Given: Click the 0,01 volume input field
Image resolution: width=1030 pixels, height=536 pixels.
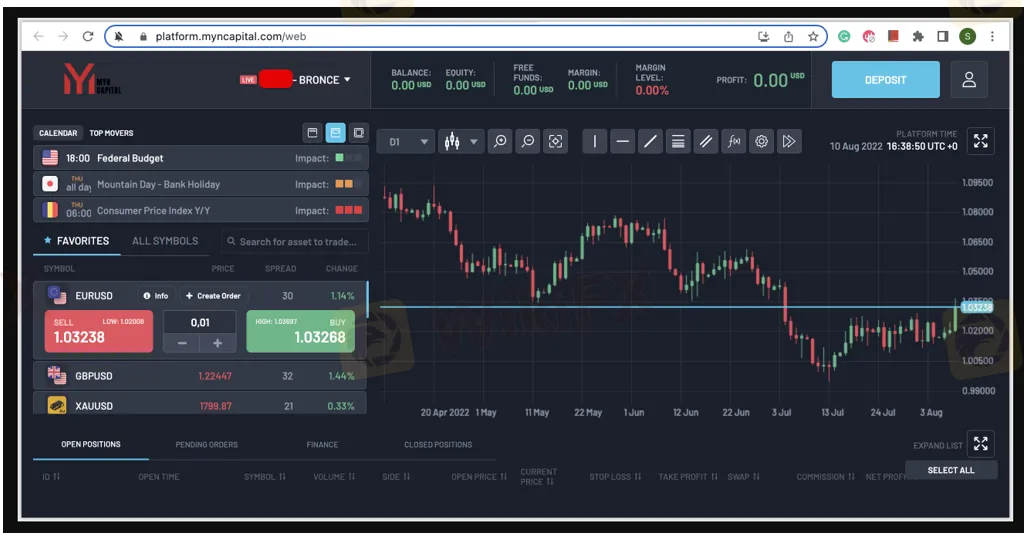Looking at the screenshot, I should (x=200, y=323).
